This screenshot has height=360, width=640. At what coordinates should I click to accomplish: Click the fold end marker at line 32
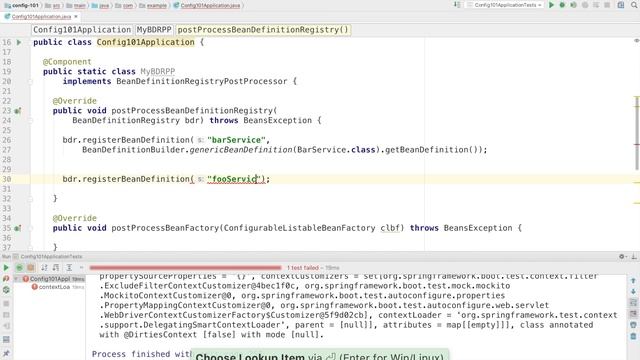pyautogui.click(x=30, y=199)
